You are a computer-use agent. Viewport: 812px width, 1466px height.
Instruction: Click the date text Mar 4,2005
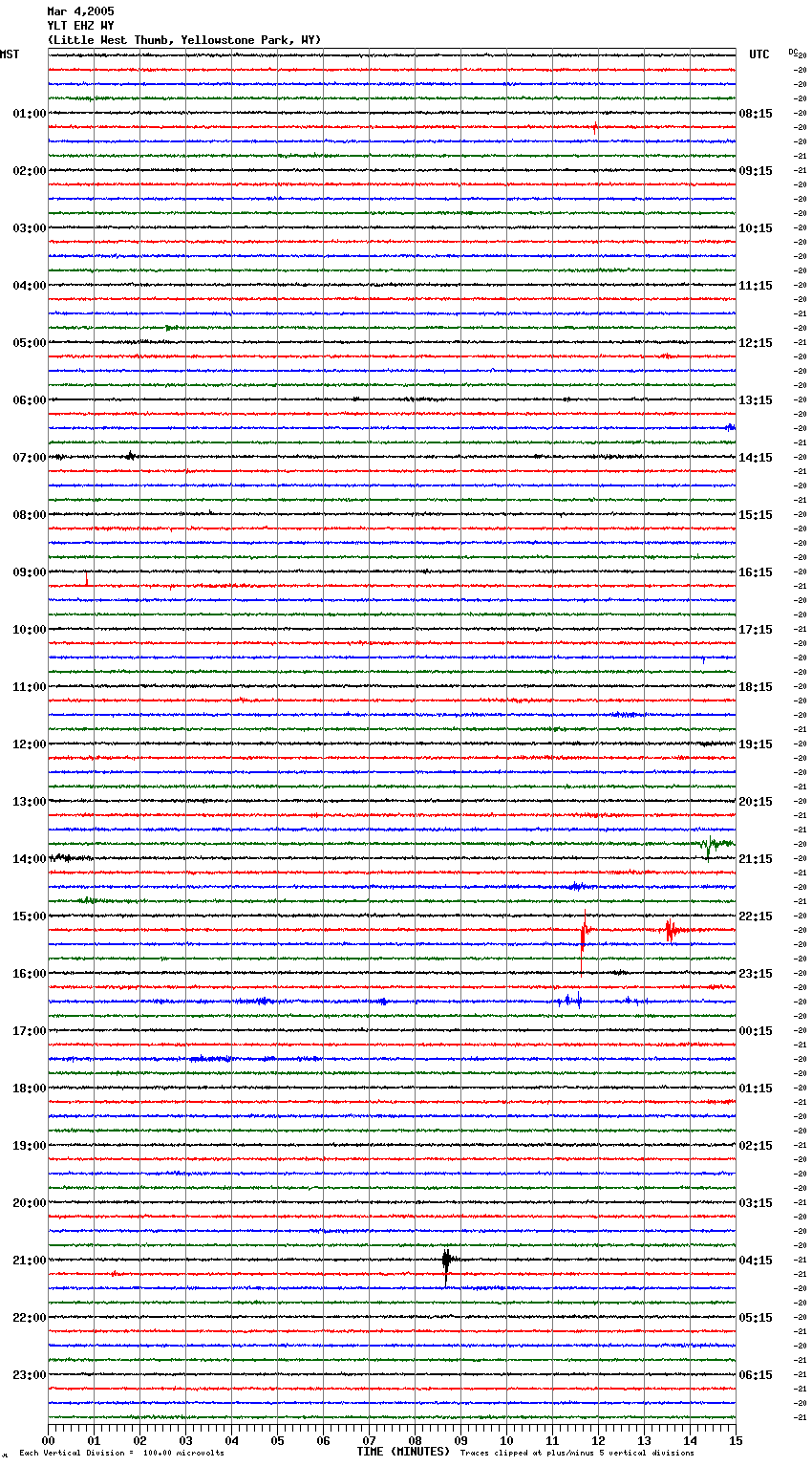point(80,11)
